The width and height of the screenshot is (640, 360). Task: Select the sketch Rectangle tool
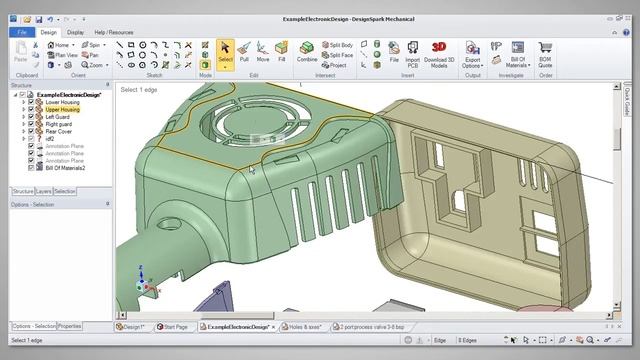(x=131, y=45)
